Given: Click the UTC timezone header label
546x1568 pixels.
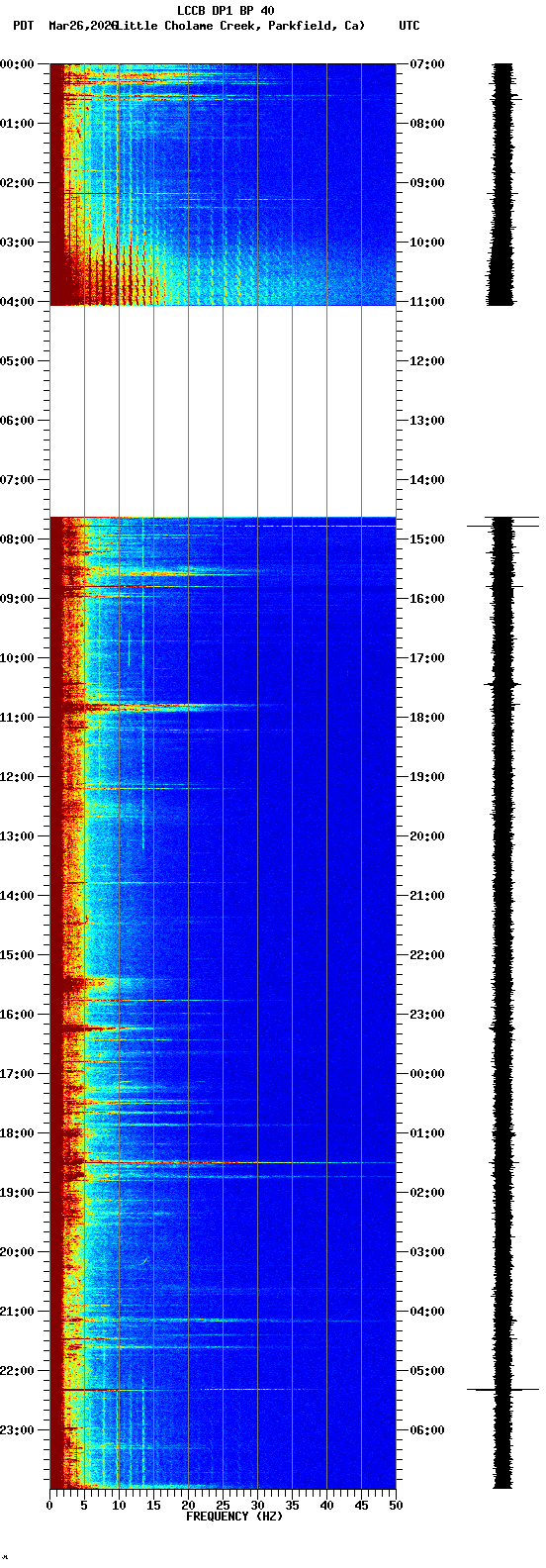Looking at the screenshot, I should click(409, 26).
